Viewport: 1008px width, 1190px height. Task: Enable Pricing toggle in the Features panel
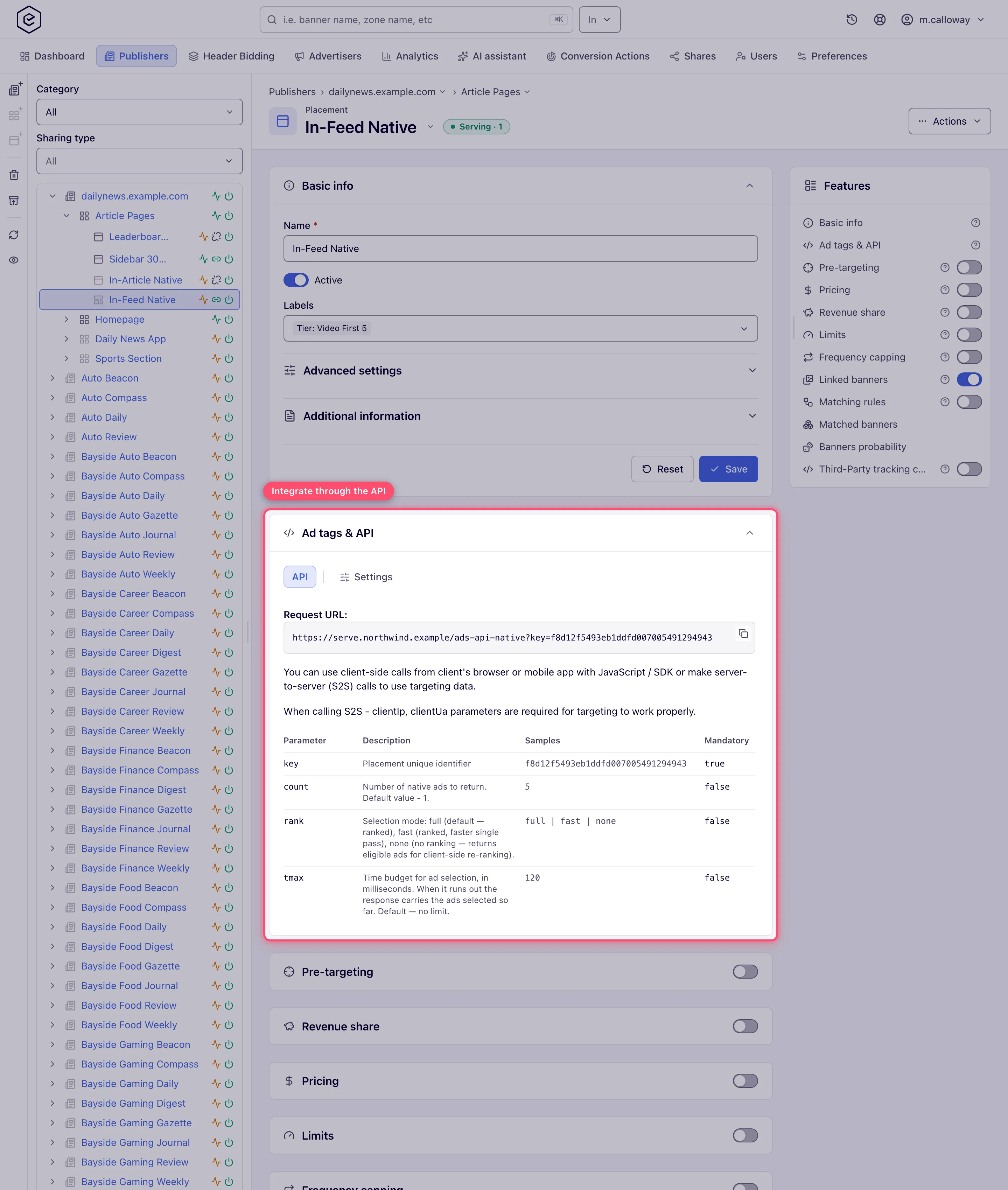click(x=969, y=290)
